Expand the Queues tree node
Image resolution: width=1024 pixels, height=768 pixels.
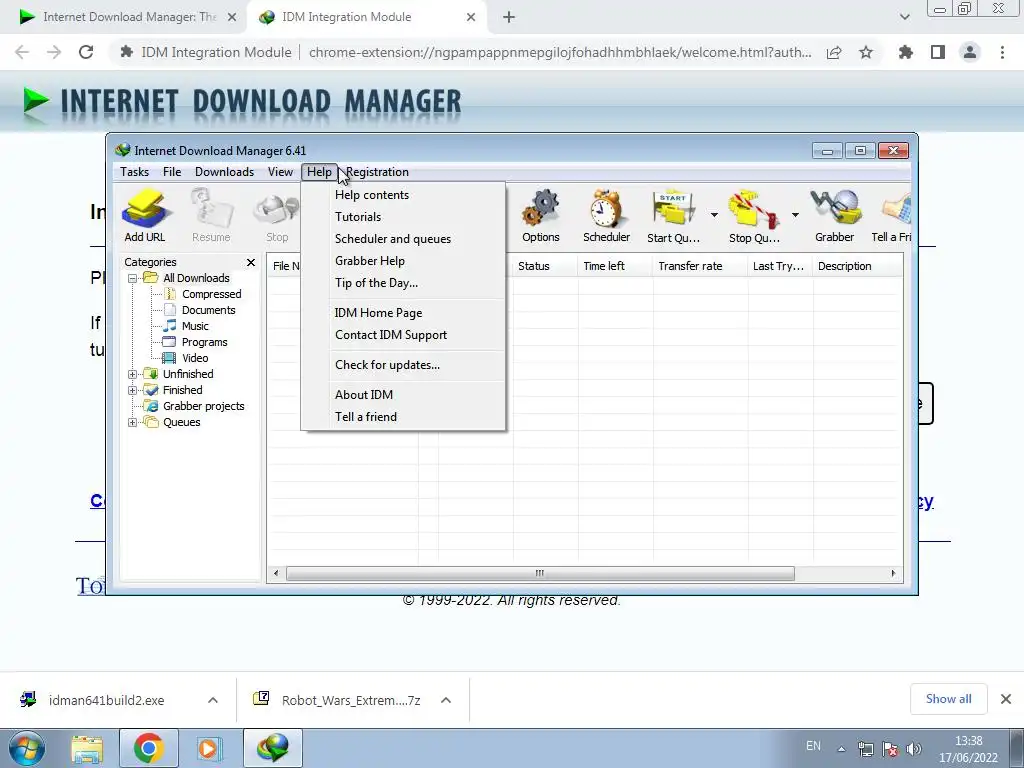[133, 423]
